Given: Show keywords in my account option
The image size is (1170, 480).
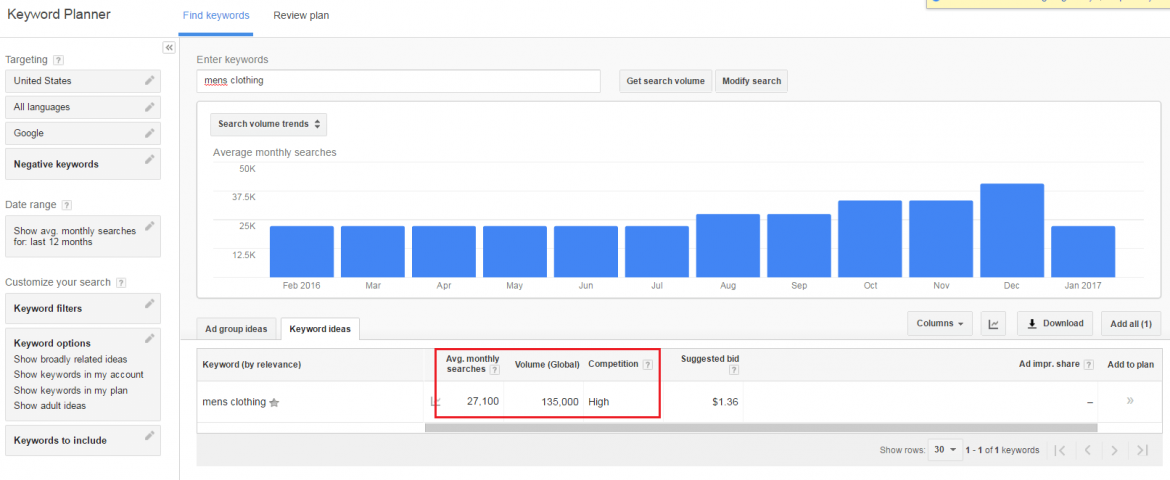Looking at the screenshot, I should (x=79, y=375).
